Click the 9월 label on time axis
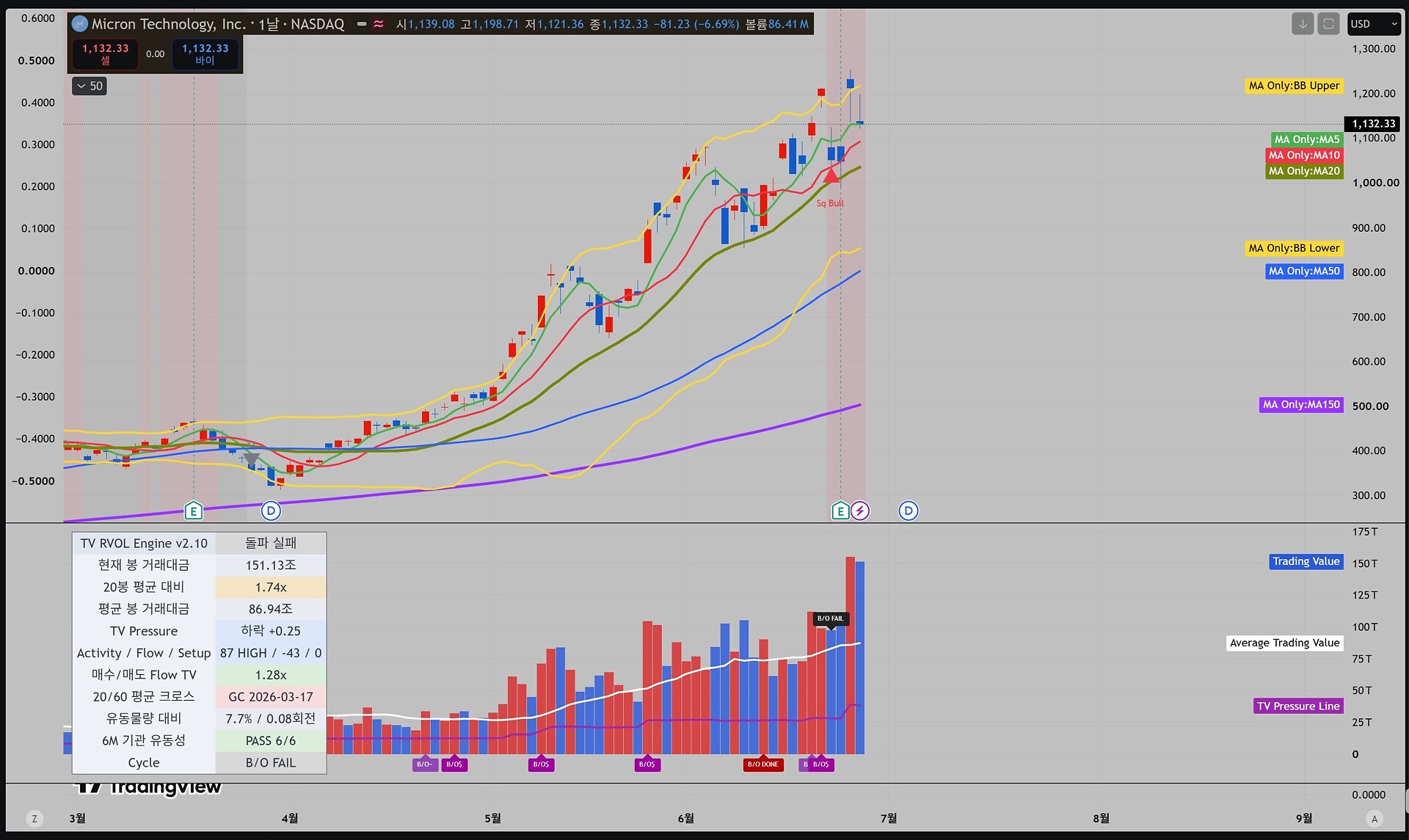This screenshot has width=1409, height=840. click(1304, 818)
